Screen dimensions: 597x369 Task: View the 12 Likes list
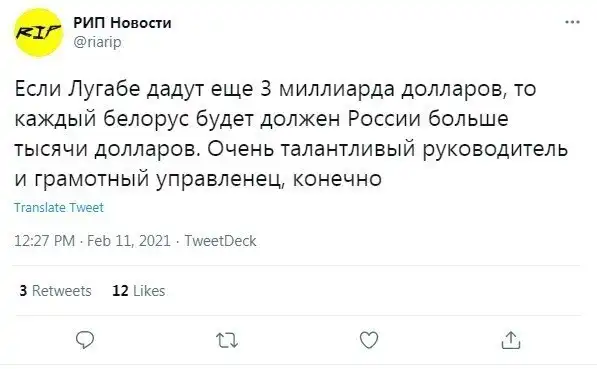coord(139,291)
